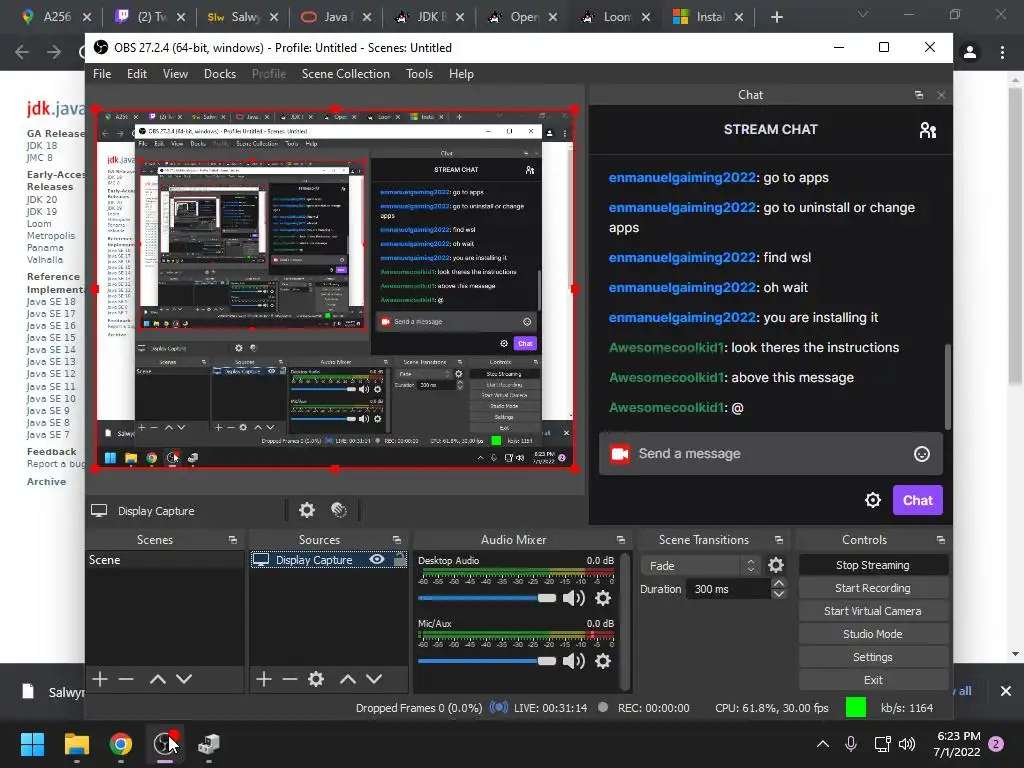Click Start Virtual Camera button

872,611
